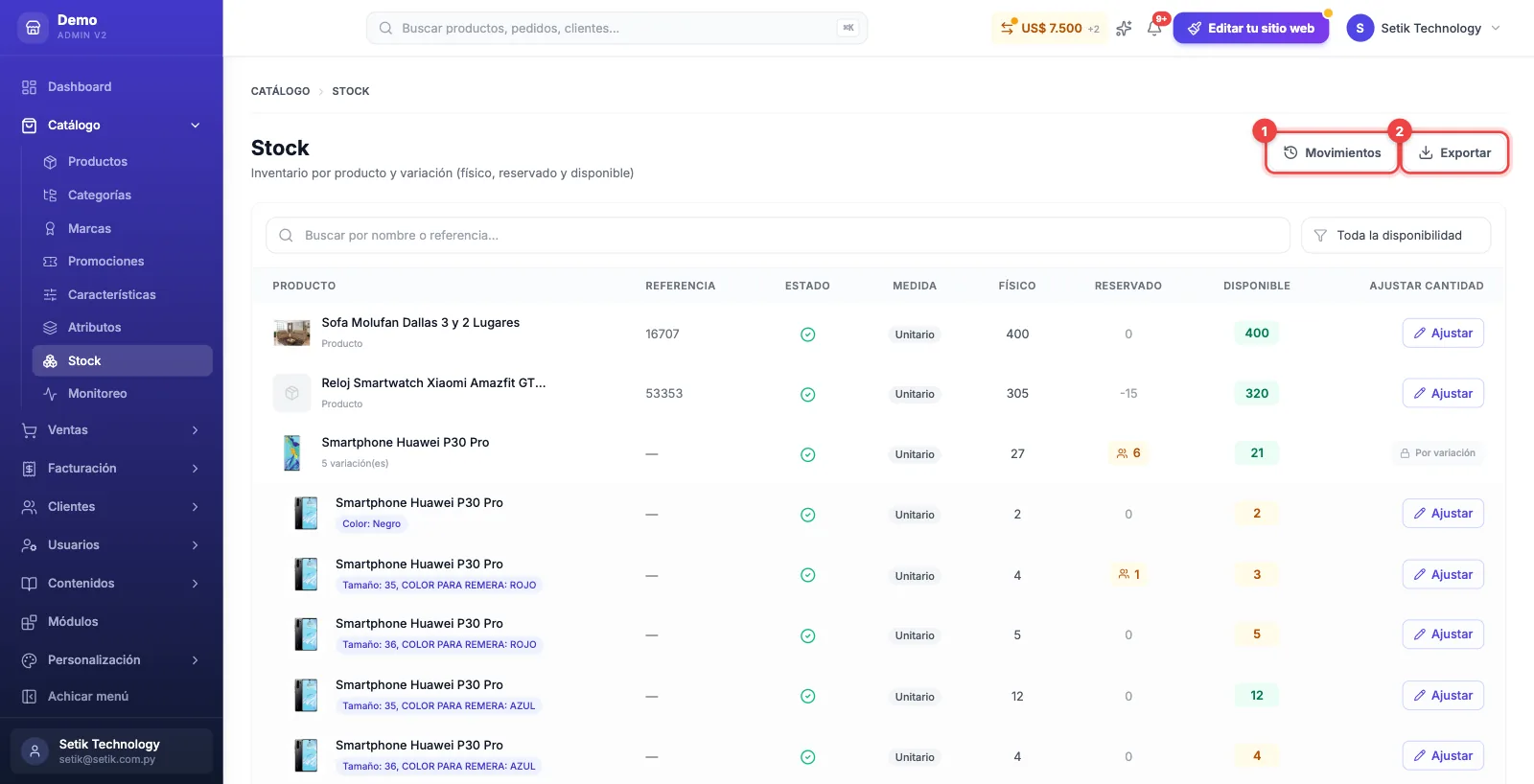This screenshot has height=784, width=1534.
Task: Click the Tamaño: 36 AZUL variation tag
Action: pos(439,766)
